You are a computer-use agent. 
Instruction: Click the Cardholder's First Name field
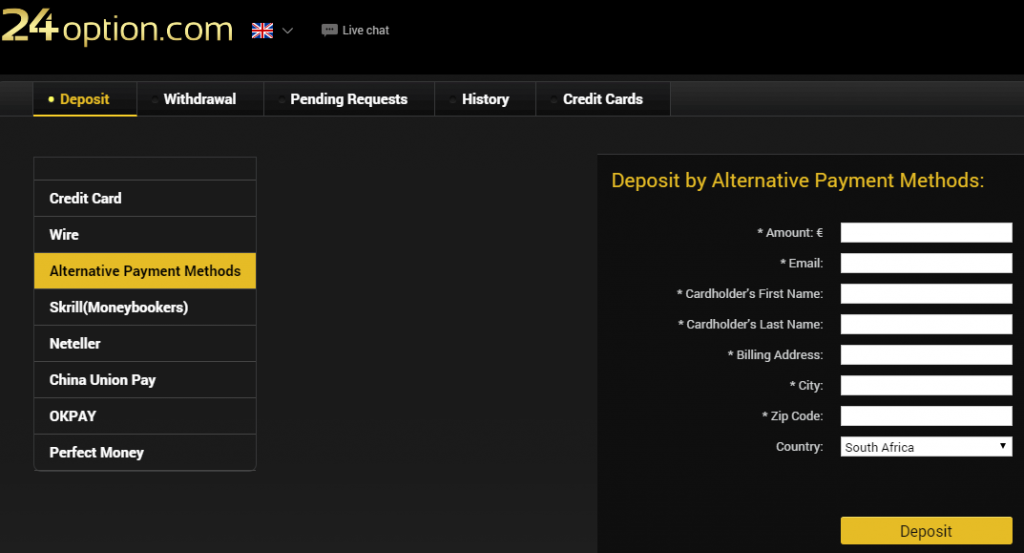[x=926, y=294]
